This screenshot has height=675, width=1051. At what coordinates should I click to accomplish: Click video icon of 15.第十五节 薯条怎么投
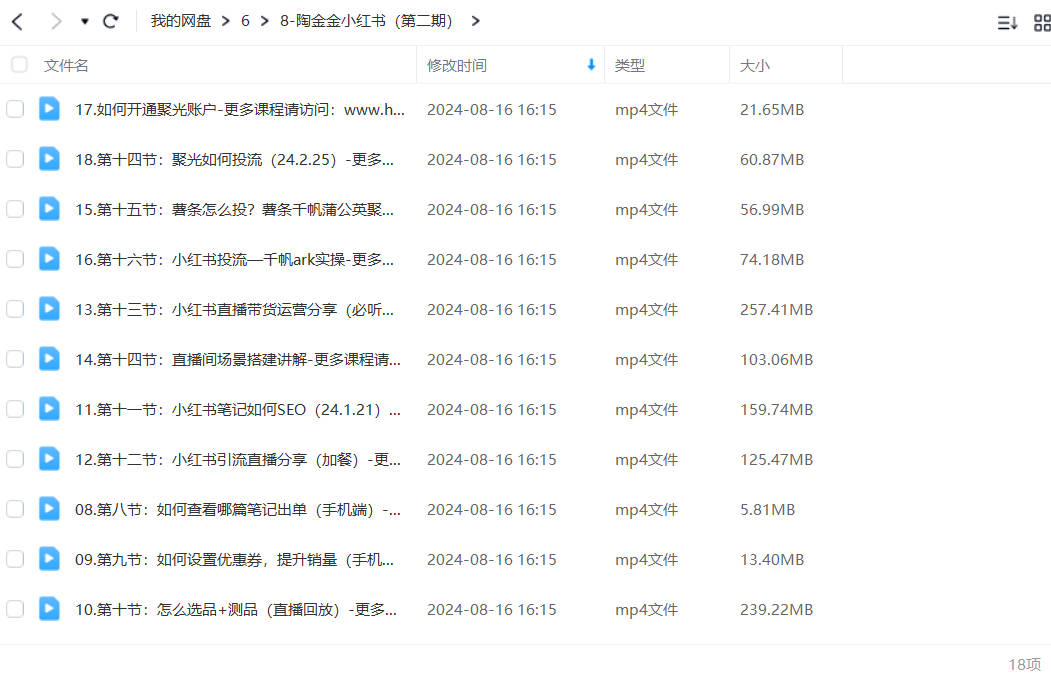coord(49,208)
